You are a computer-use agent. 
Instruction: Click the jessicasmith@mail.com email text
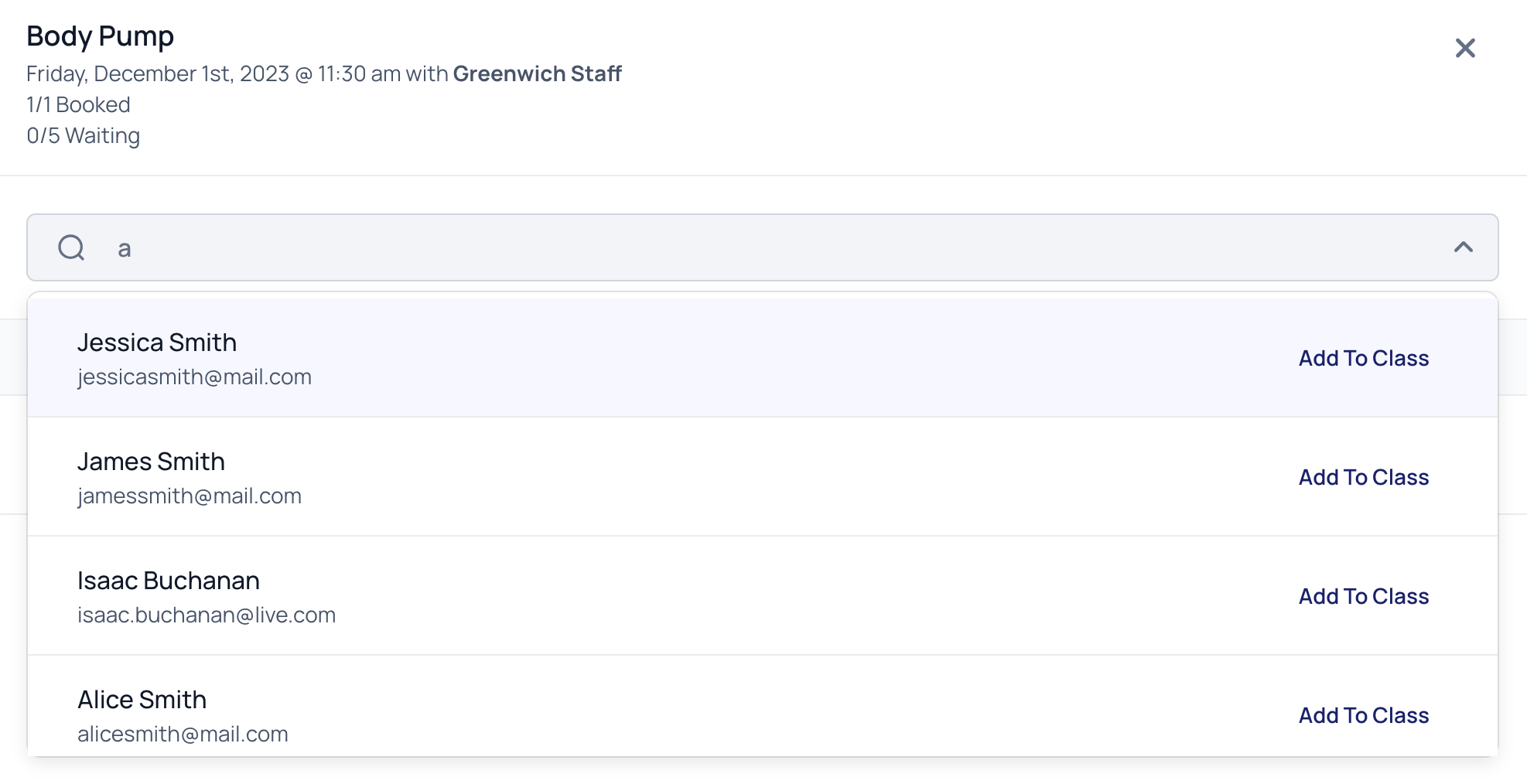point(194,377)
